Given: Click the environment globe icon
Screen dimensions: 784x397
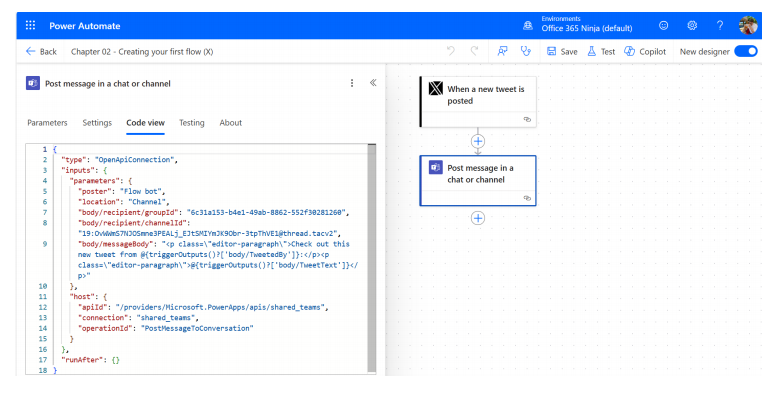Looking at the screenshot, I should (528, 26).
